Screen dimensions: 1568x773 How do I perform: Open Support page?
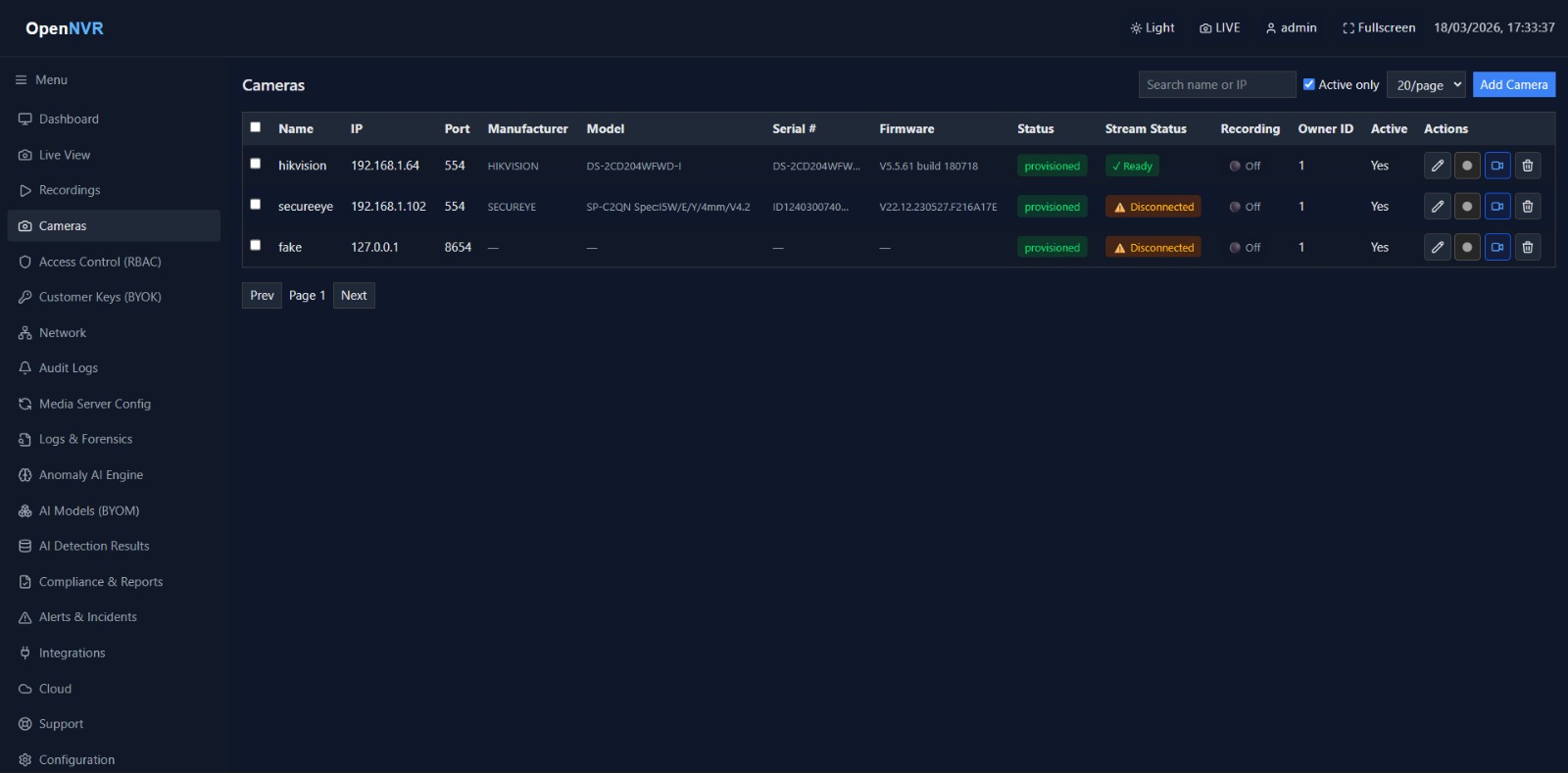point(114,724)
